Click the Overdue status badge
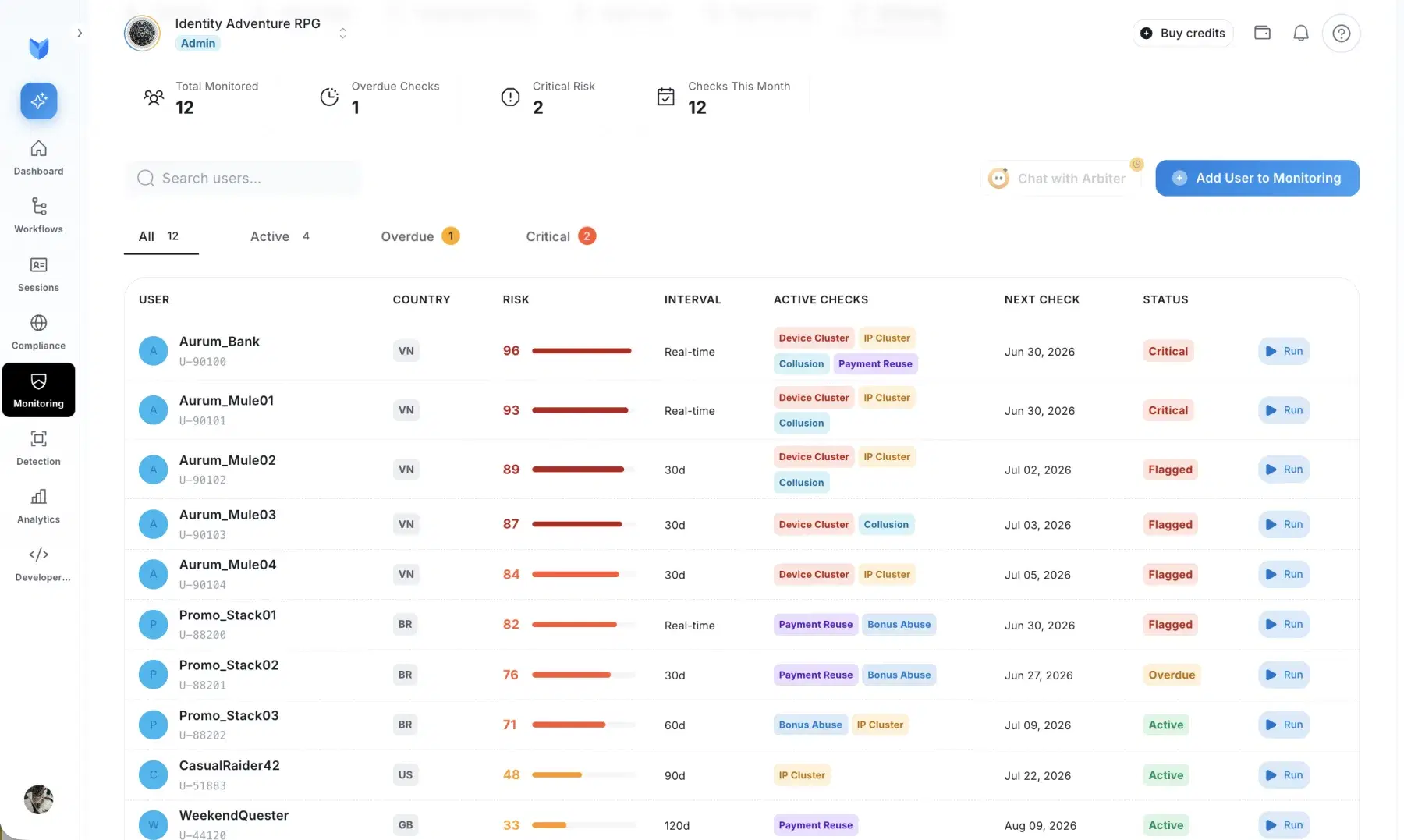The height and width of the screenshot is (840, 1404). point(1172,675)
